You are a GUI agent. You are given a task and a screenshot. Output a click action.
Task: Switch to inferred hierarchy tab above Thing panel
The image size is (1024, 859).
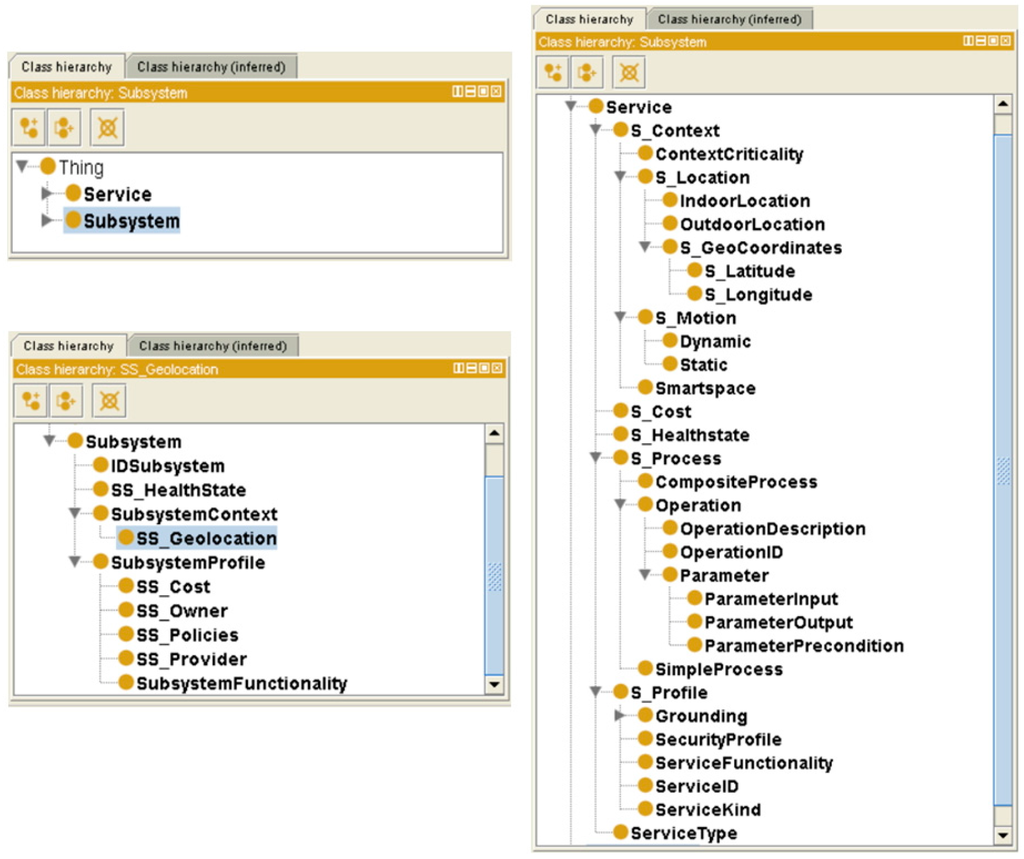(210, 67)
